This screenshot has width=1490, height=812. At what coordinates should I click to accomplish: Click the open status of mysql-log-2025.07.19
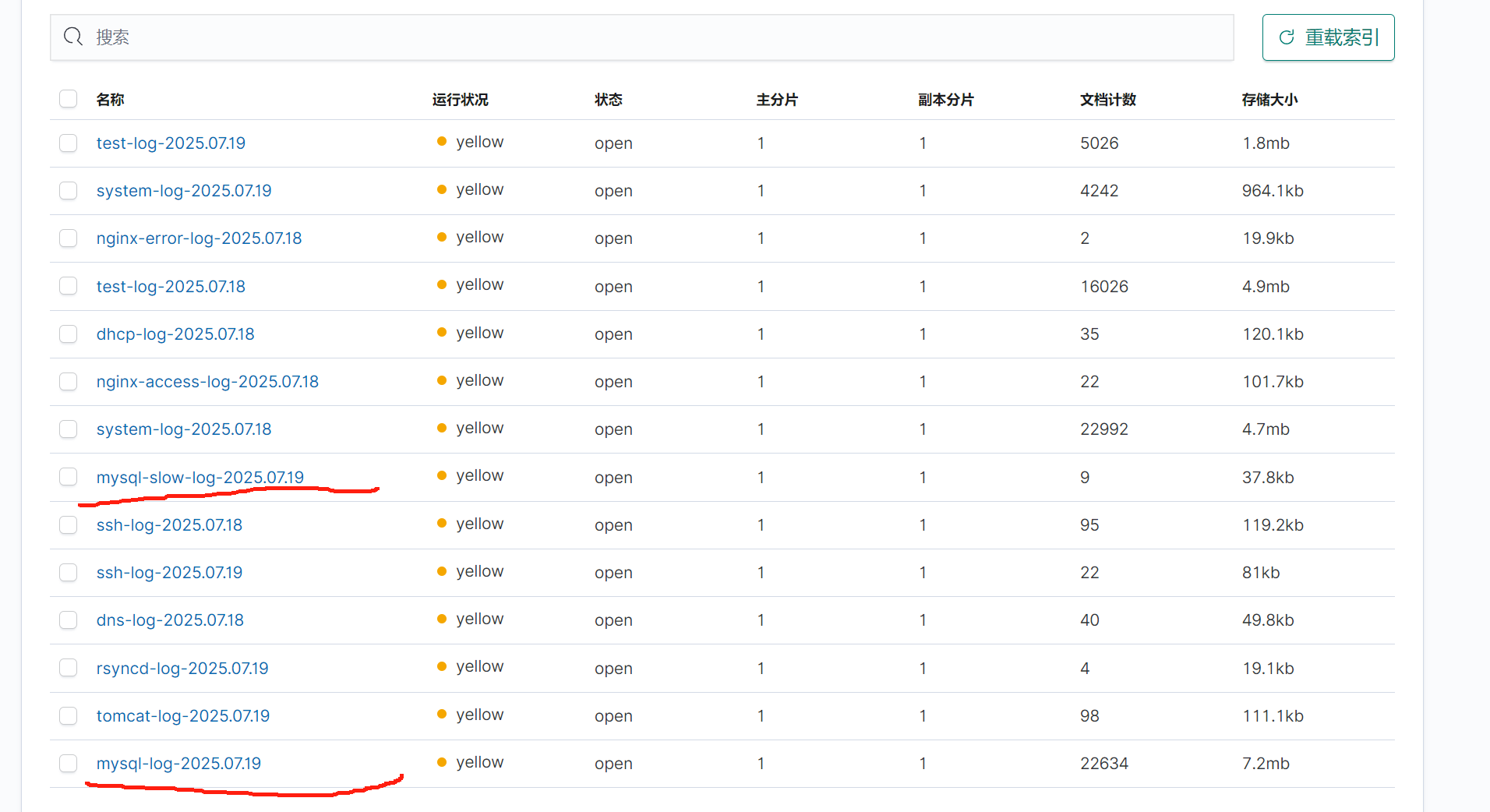point(613,764)
